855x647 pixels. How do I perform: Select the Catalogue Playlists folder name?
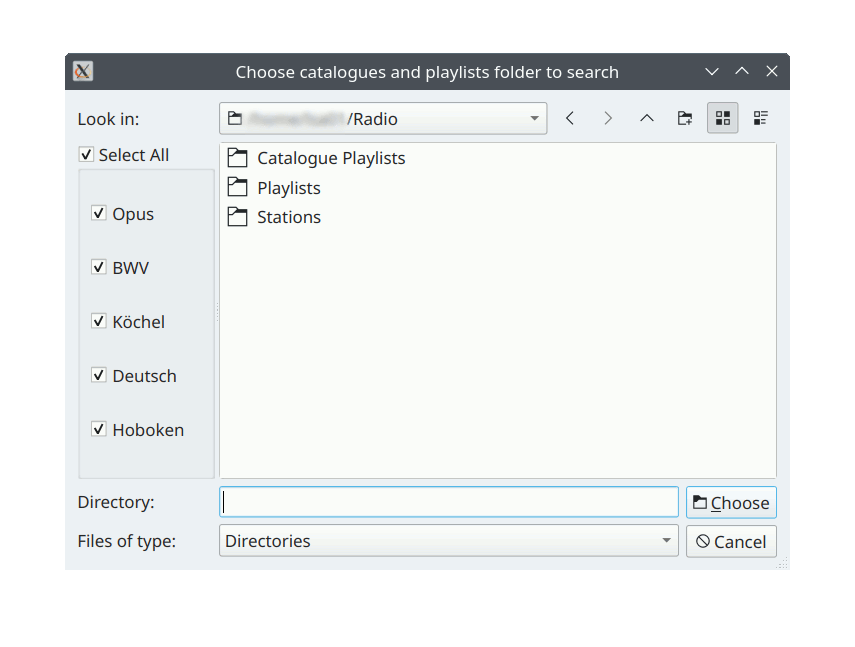331,158
